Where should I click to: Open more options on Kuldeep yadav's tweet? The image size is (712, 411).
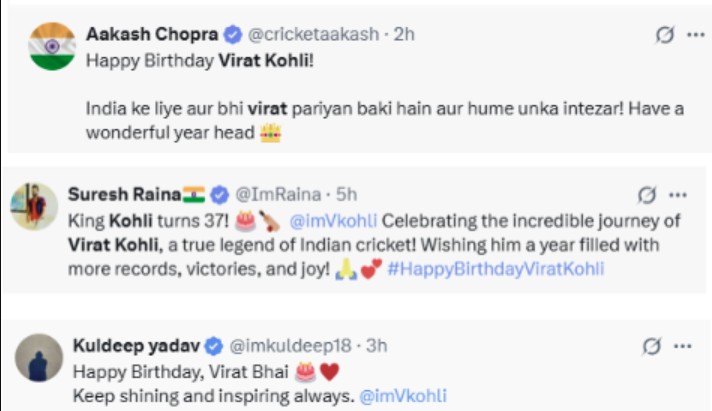[x=685, y=347]
